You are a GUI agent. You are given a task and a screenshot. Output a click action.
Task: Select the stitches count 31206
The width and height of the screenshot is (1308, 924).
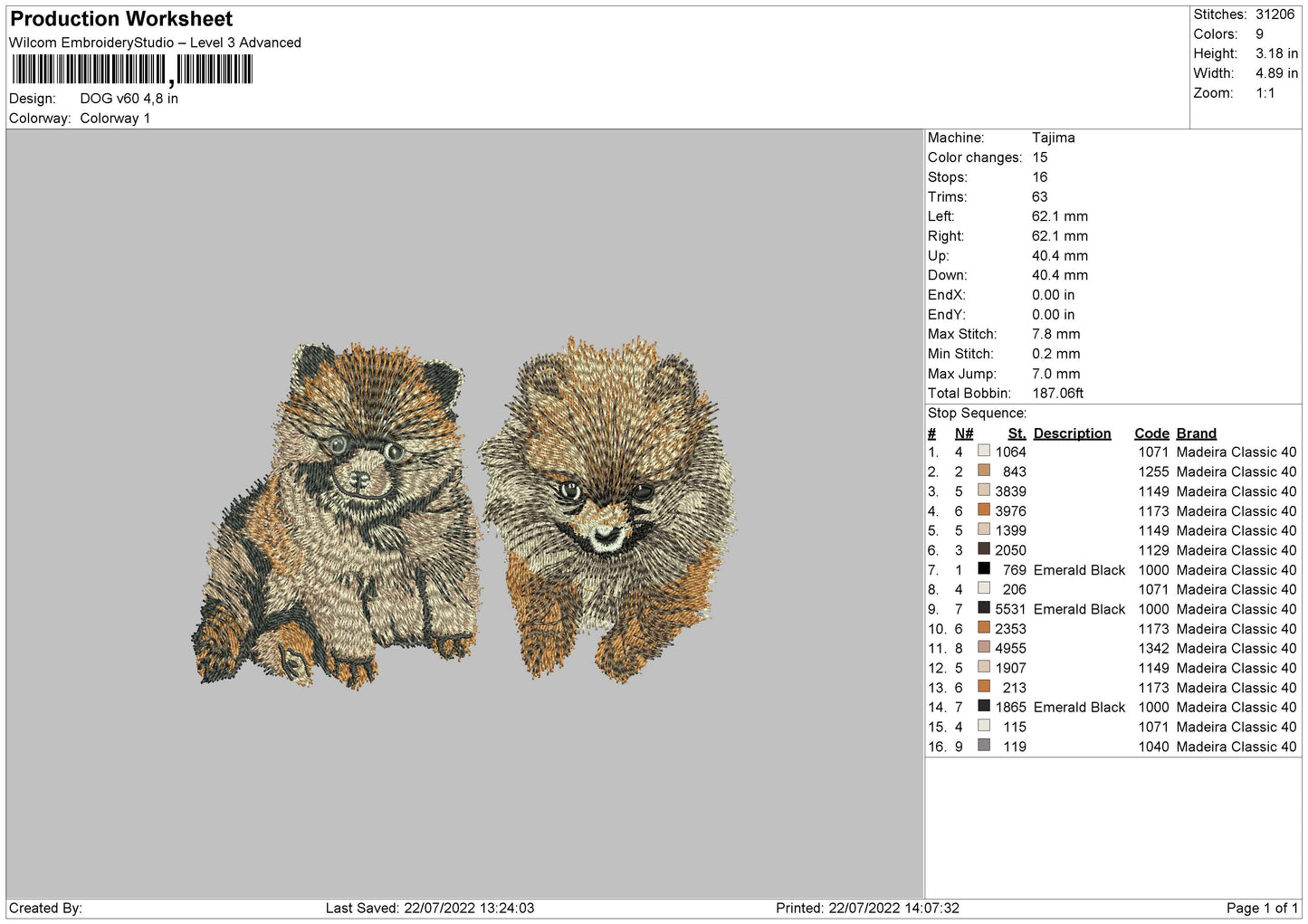tap(1275, 14)
